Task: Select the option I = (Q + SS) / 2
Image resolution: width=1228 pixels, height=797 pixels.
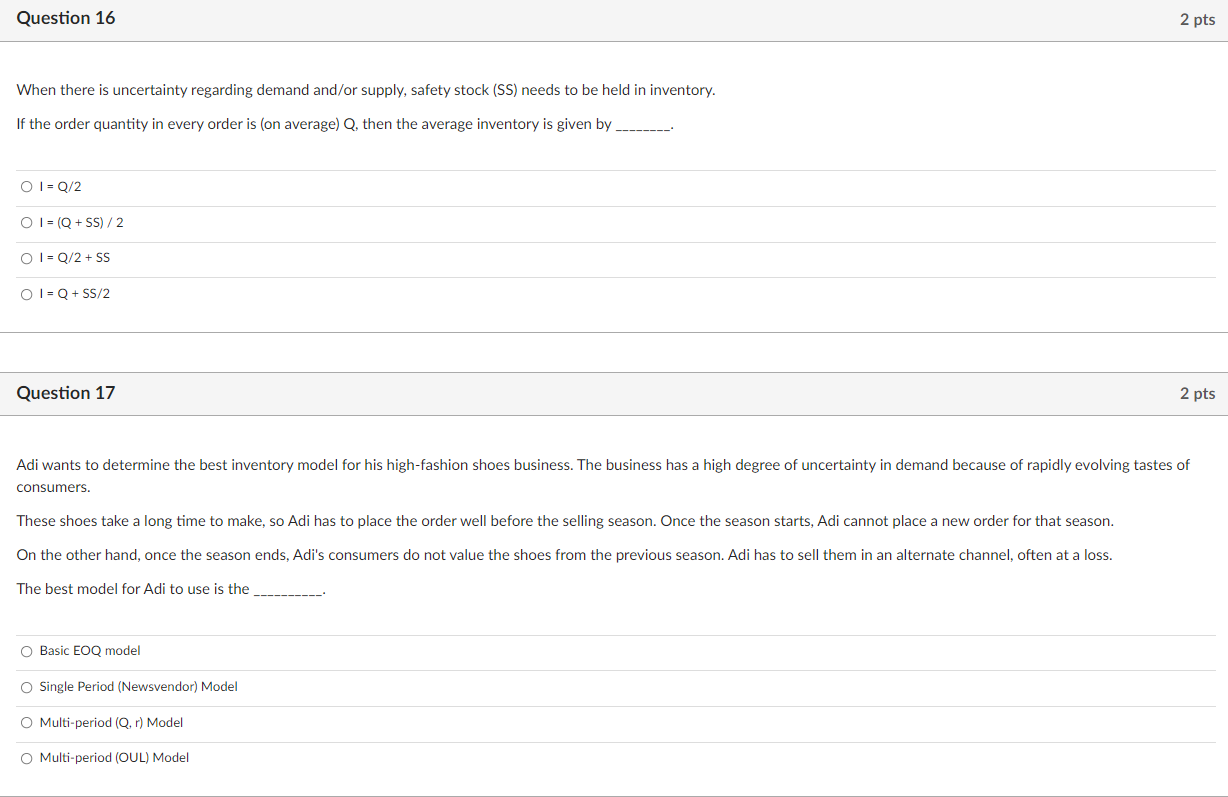Action: click(x=26, y=222)
